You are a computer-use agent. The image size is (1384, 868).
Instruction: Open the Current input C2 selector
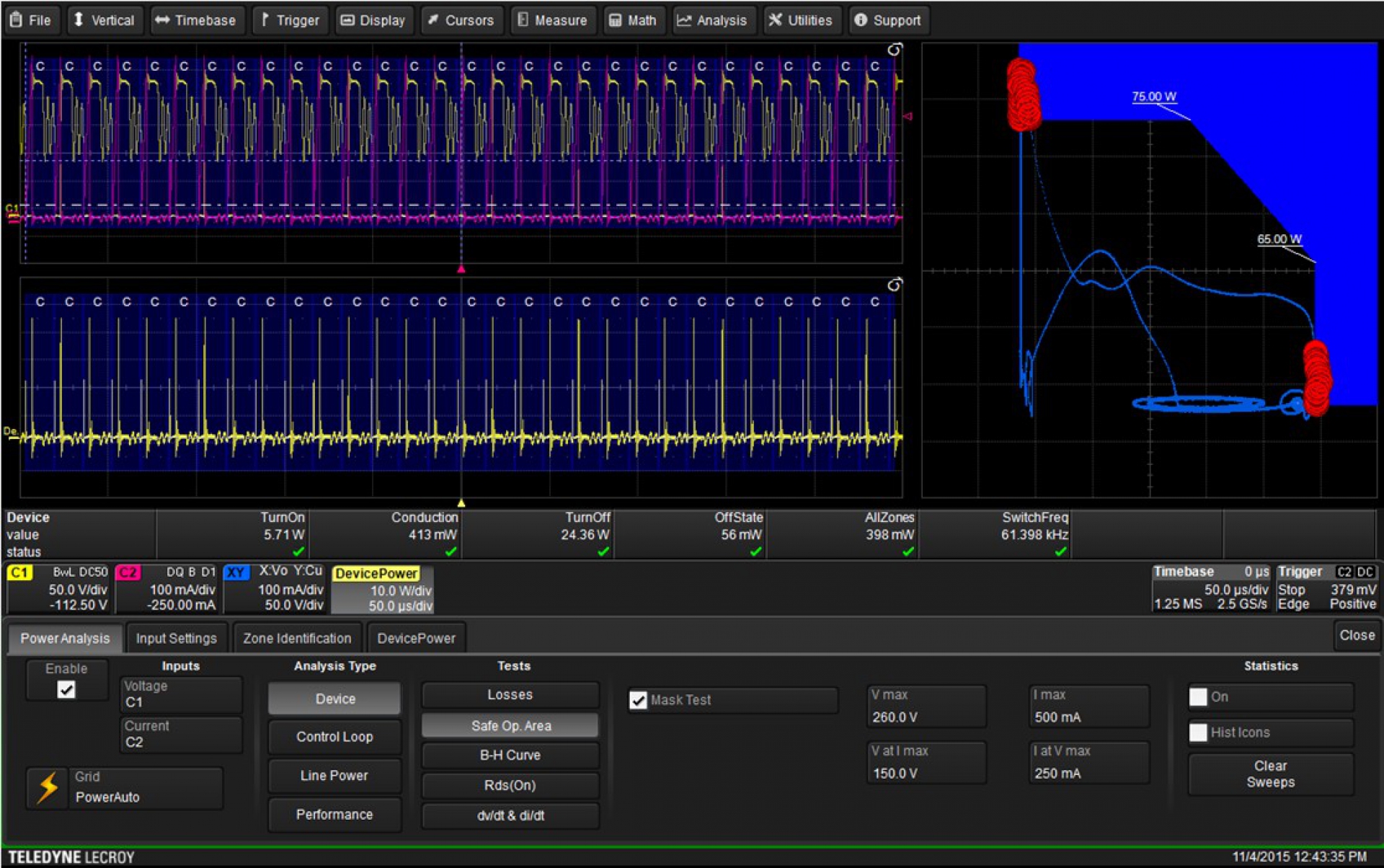point(180,734)
